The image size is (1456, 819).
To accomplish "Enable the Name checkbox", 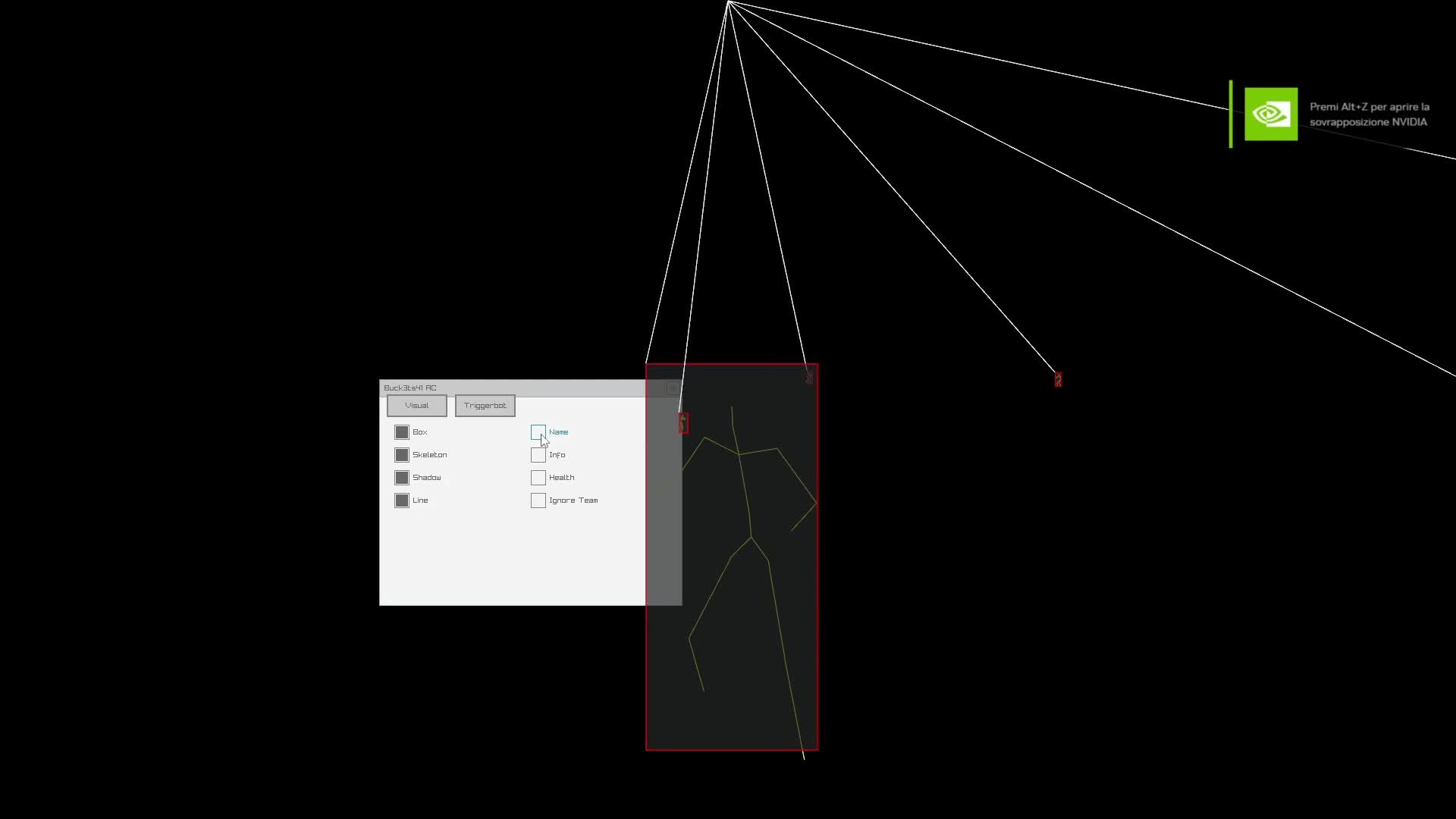I will tap(538, 432).
